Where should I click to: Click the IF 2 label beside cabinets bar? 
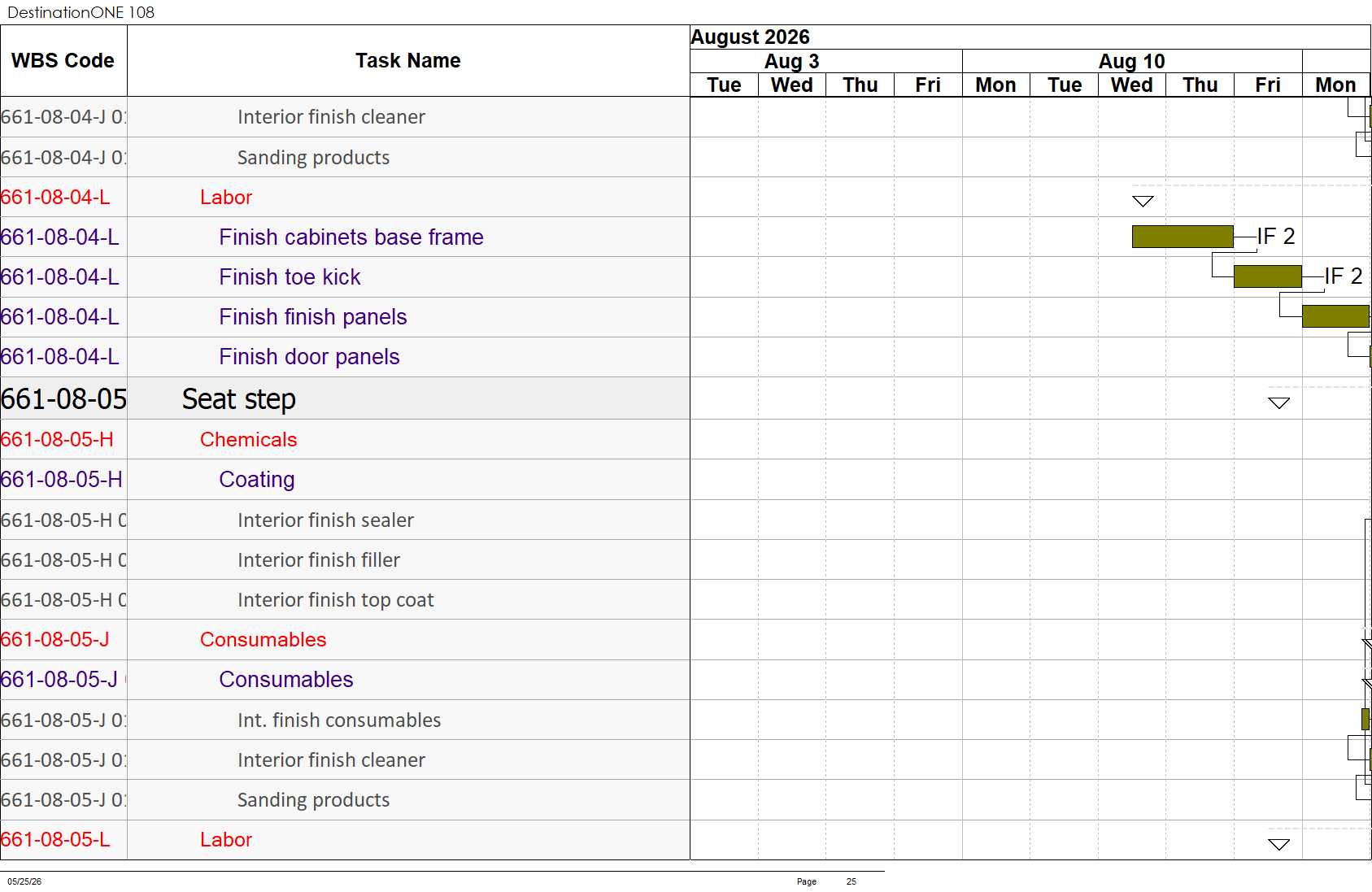point(1276,236)
